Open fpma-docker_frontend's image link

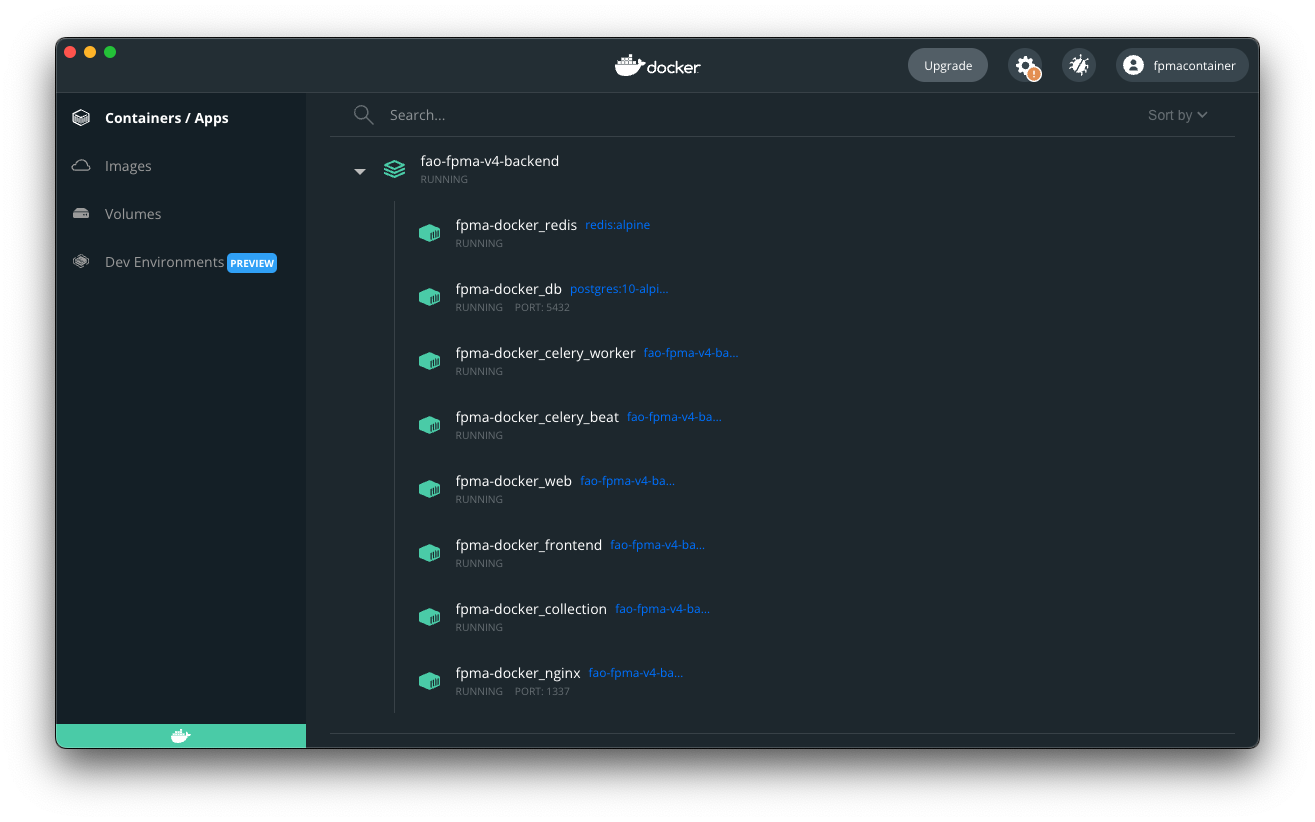coord(657,545)
